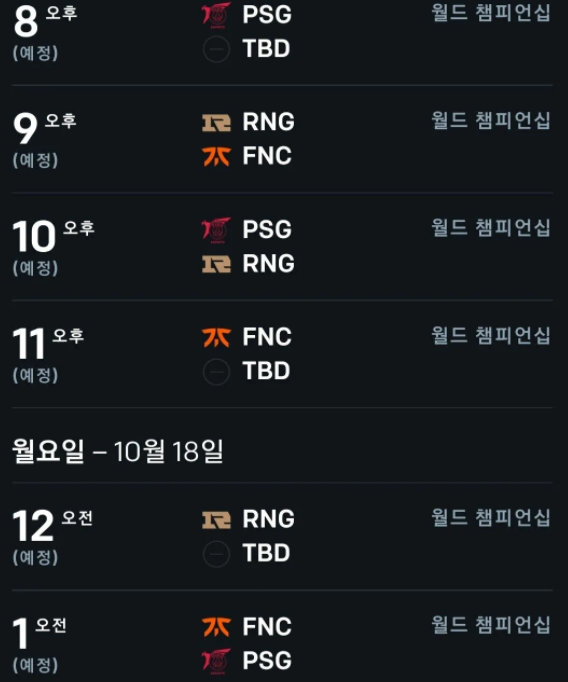Screen dimensions: 568x682
Task: Click the RNG logo in the 10 PM match
Action: click(x=216, y=264)
